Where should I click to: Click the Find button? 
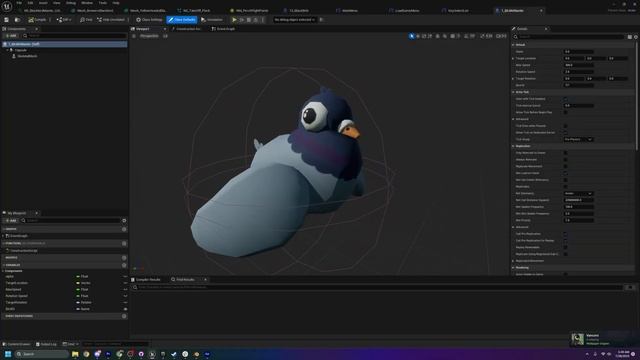coord(86,20)
